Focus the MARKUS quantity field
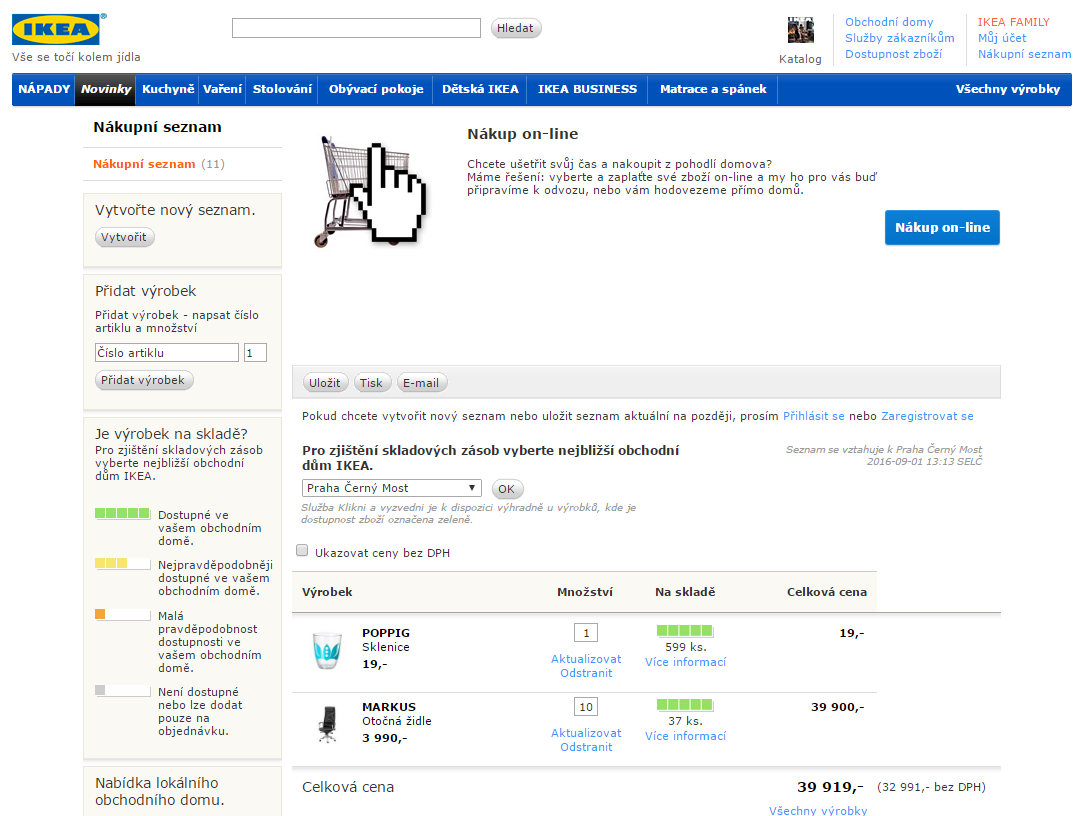1083x816 pixels. (x=586, y=707)
